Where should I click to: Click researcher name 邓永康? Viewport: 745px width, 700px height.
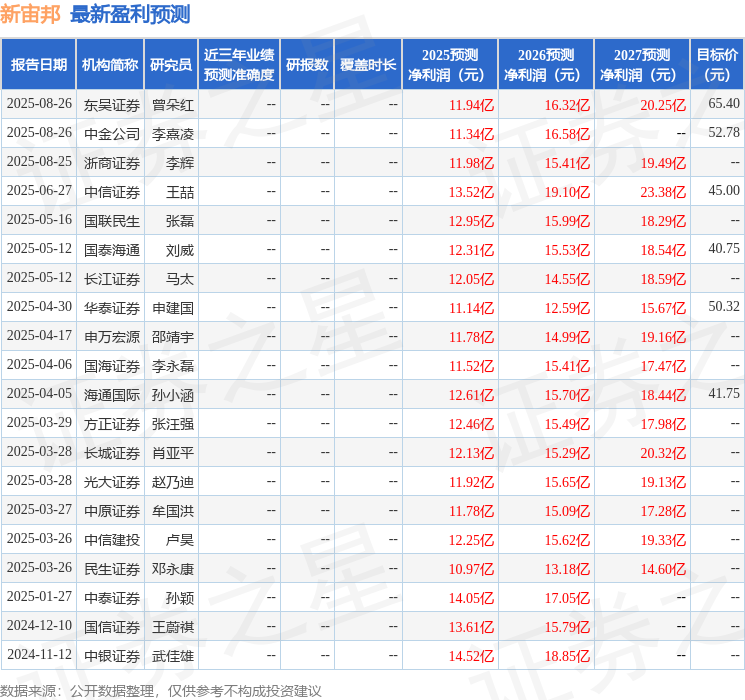tap(173, 569)
